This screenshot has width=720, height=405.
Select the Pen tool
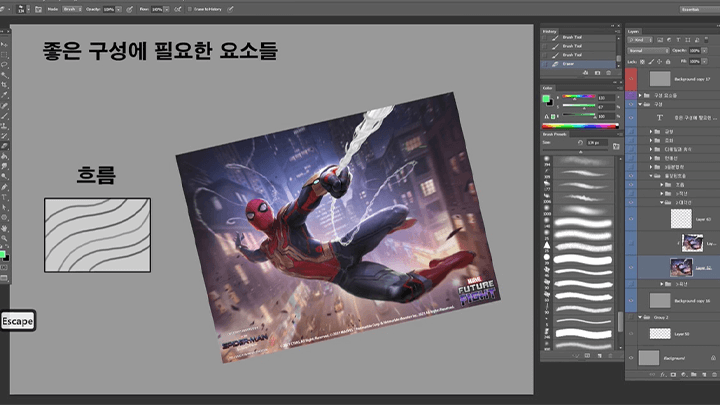4,187
